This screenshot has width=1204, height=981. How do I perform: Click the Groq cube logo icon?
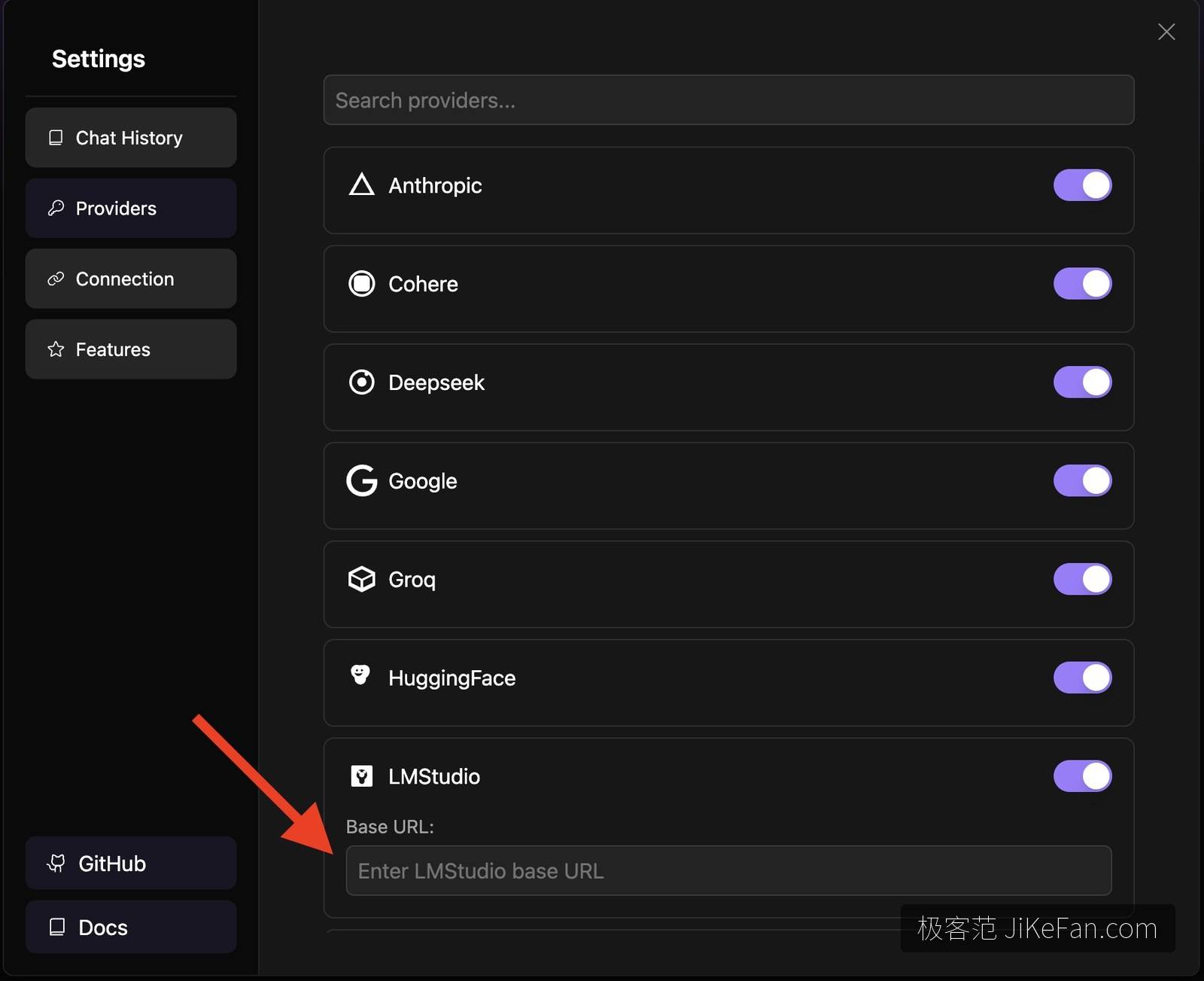pos(362,579)
